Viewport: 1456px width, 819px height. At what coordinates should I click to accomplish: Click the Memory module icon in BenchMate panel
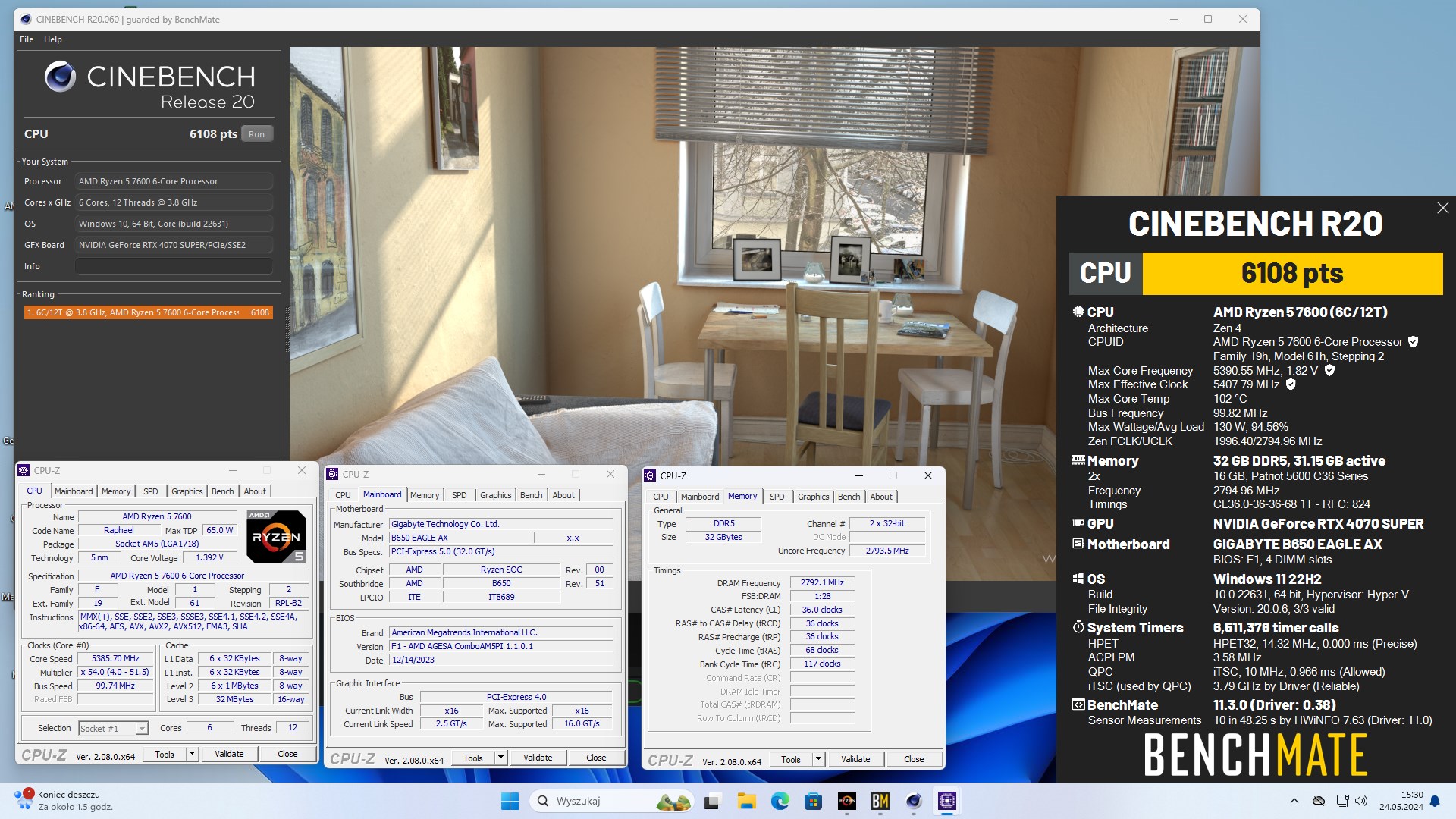point(1078,460)
